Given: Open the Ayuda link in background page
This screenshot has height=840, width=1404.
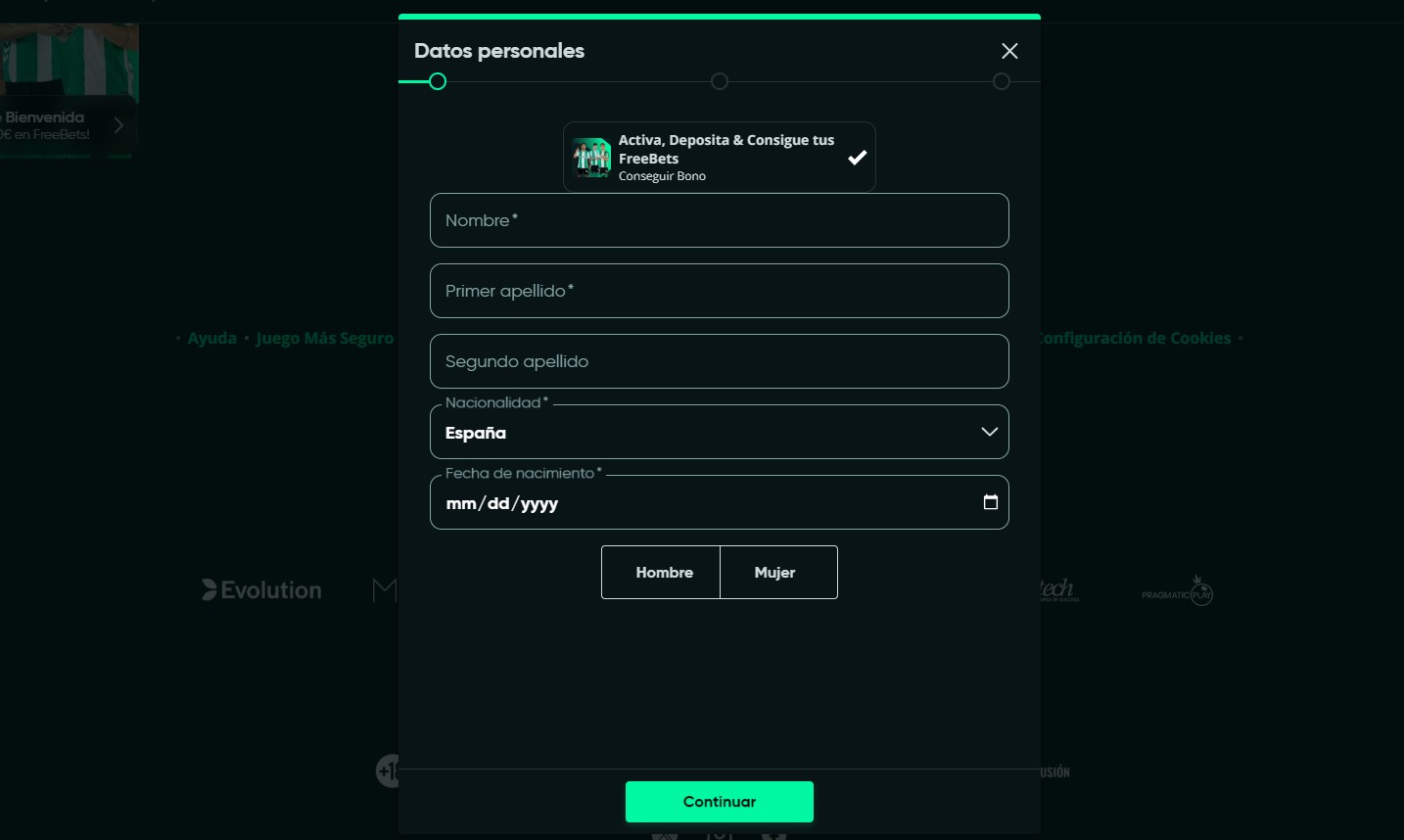Looking at the screenshot, I should tap(212, 338).
